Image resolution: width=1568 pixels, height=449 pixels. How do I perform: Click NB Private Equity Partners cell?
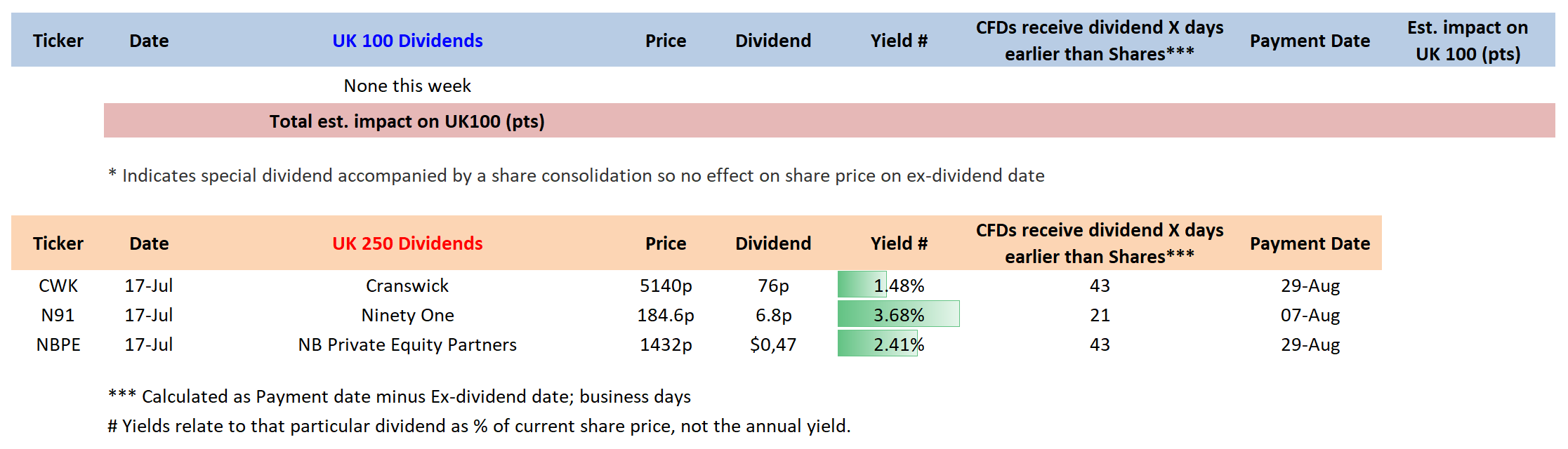coord(407,344)
